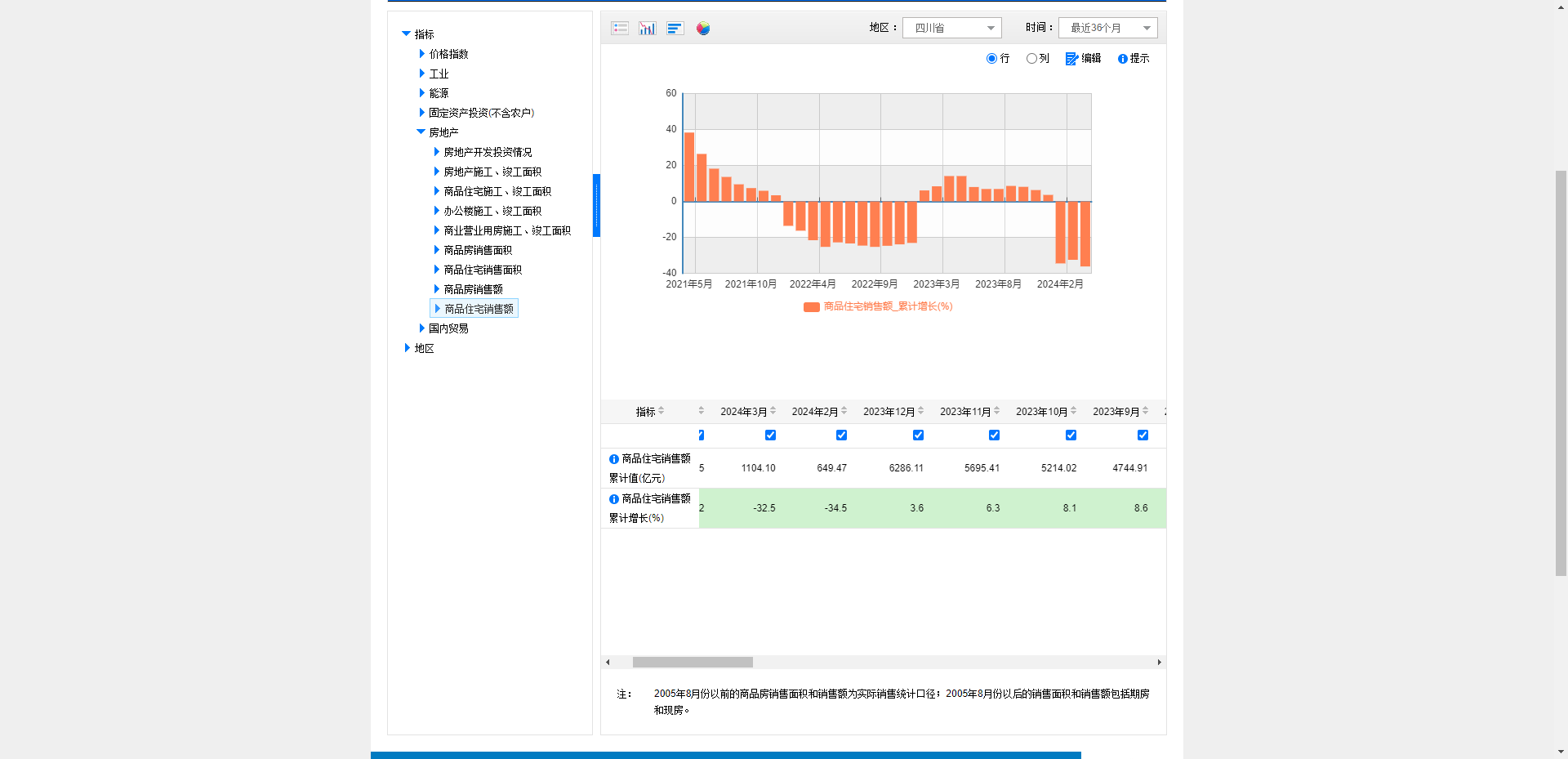
Task: Click cell value 6286.11
Action: click(x=906, y=468)
